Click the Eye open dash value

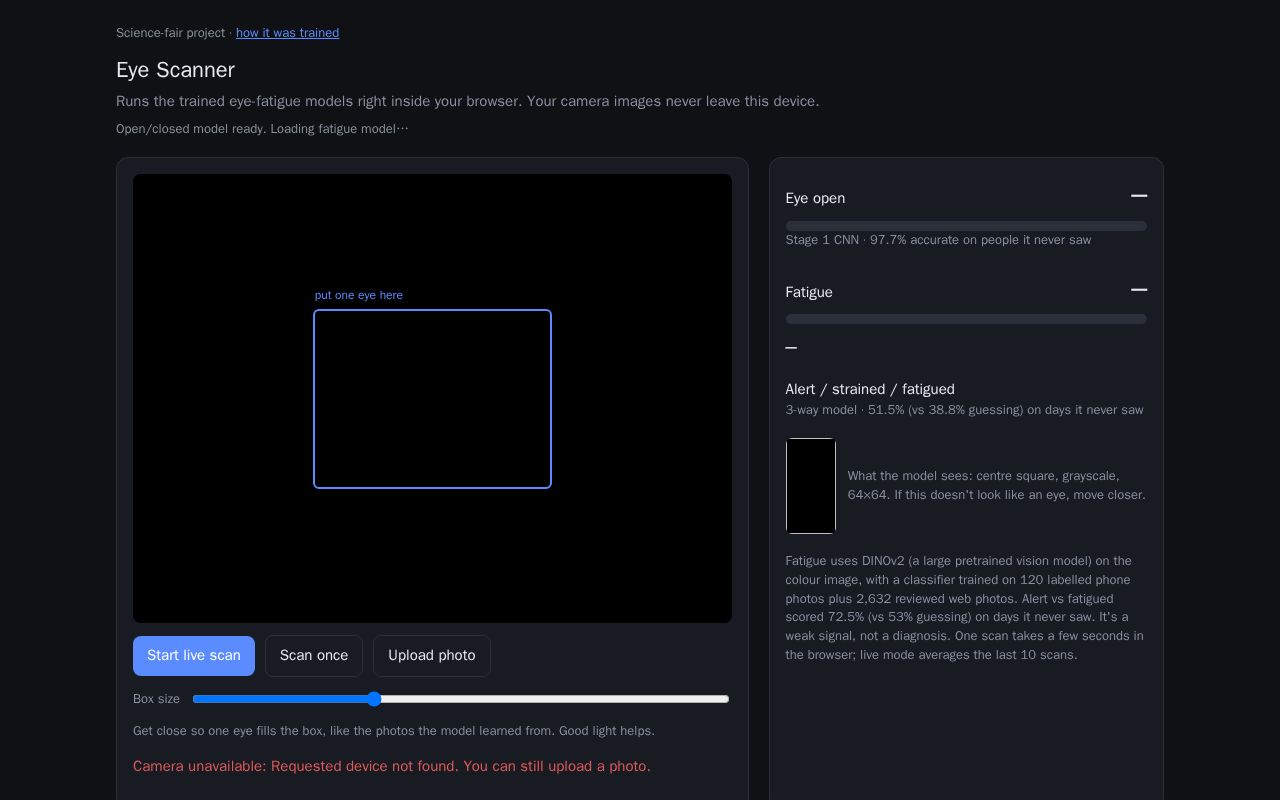coord(1139,197)
